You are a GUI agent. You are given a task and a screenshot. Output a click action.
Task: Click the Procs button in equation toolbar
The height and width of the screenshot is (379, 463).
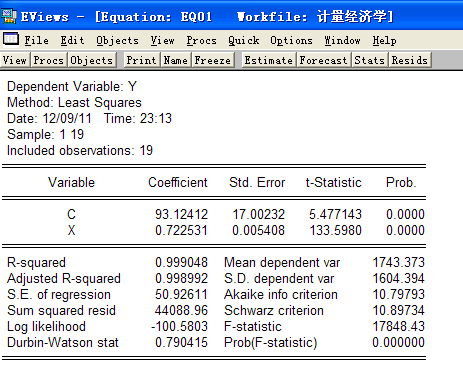pyautogui.click(x=49, y=60)
